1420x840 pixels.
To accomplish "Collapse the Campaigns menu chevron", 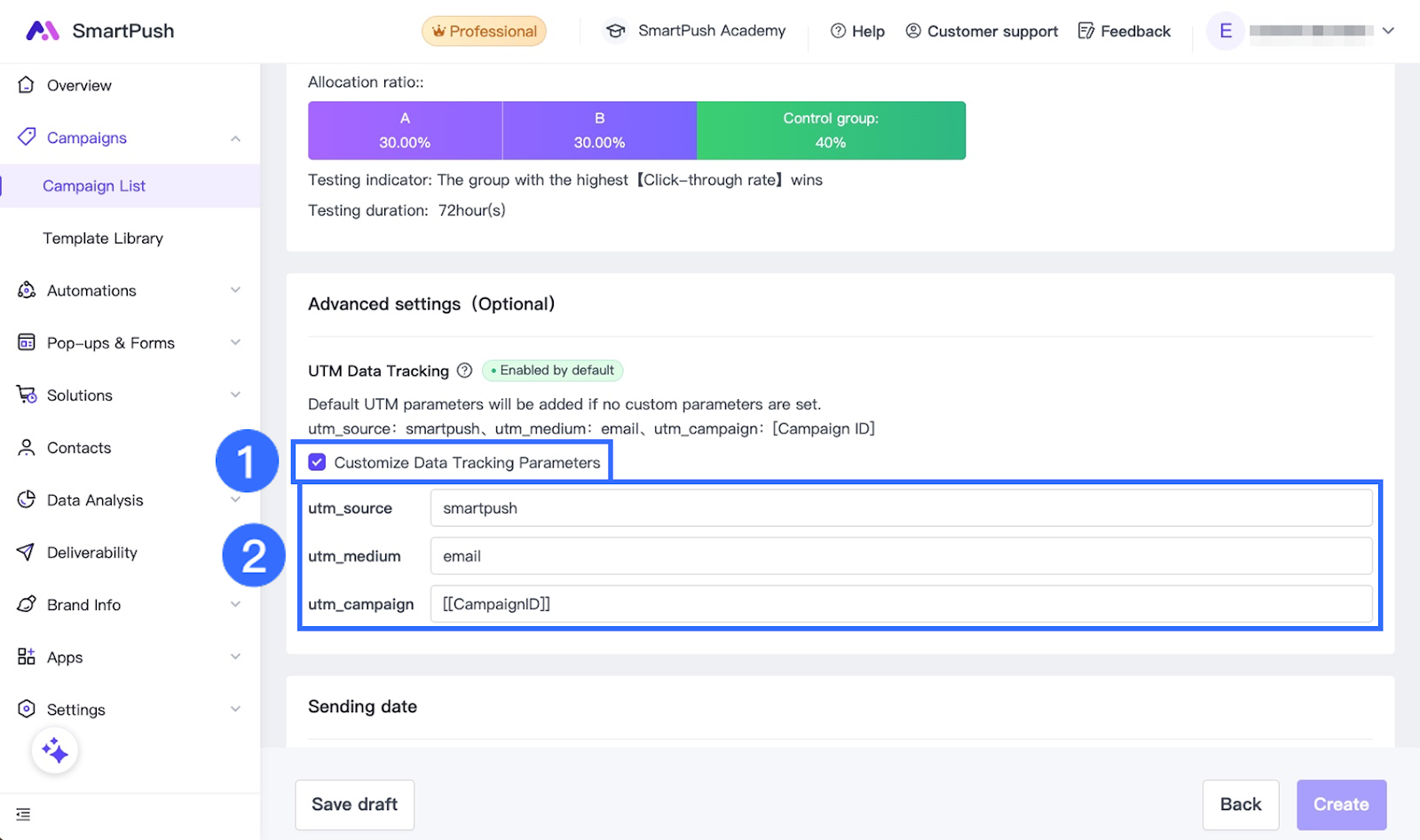I will [x=235, y=138].
